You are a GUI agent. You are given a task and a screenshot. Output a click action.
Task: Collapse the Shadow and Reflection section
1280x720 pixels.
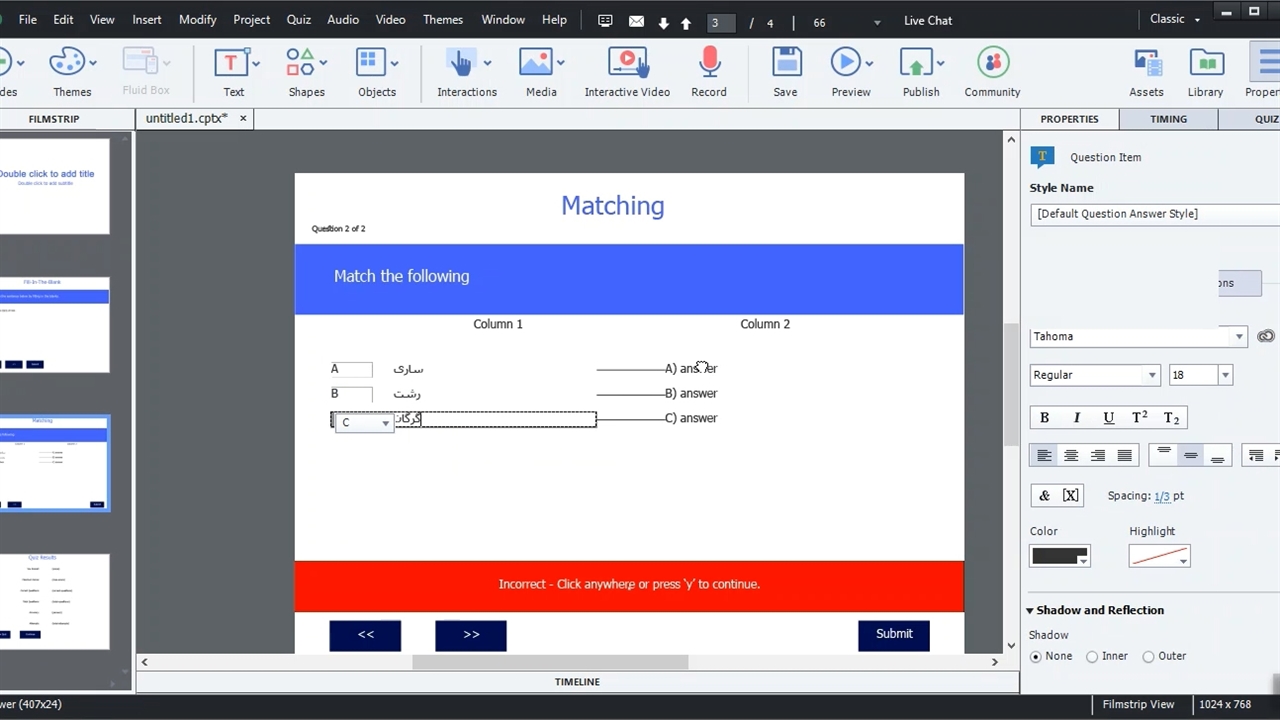click(x=1030, y=610)
